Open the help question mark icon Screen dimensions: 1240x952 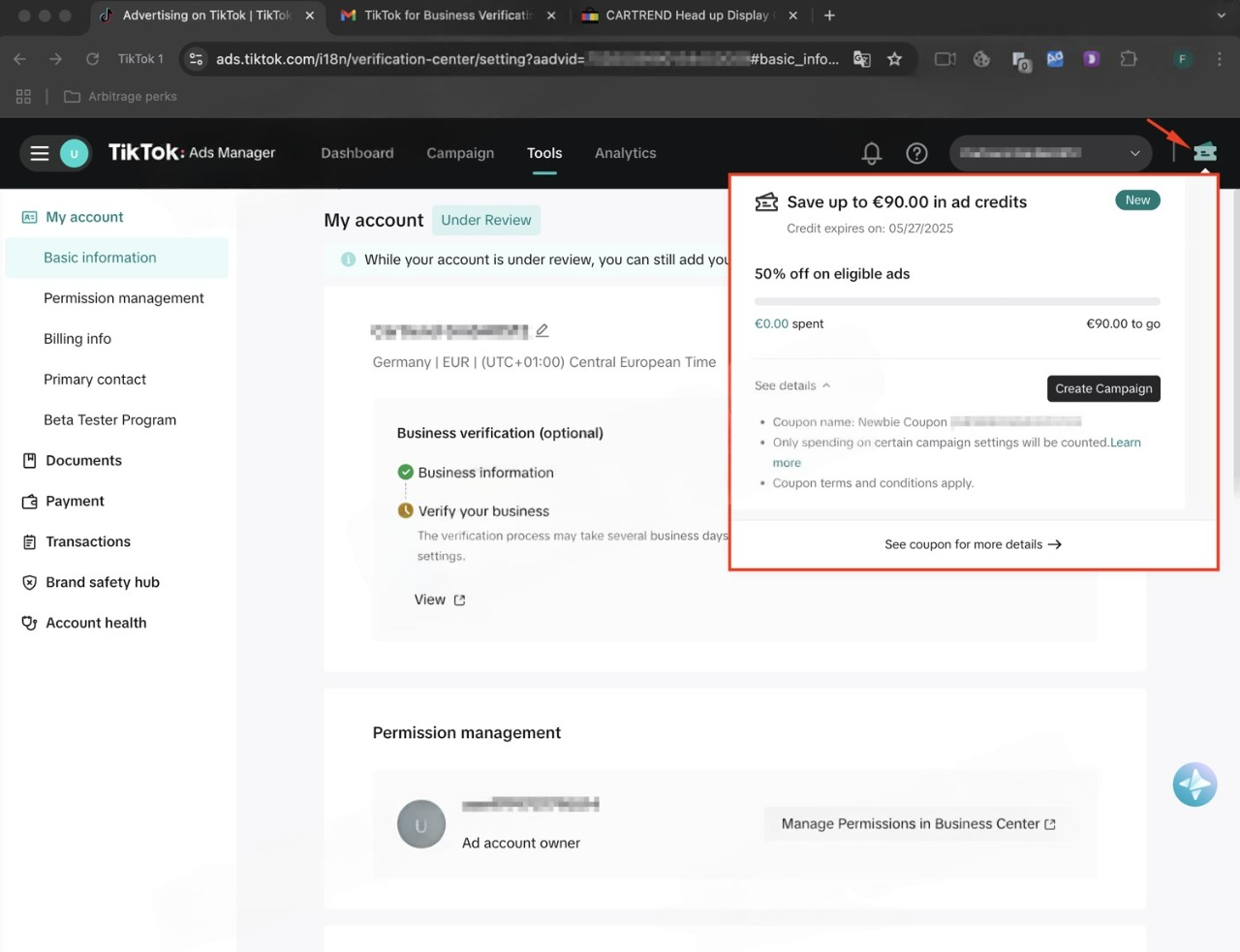916,153
